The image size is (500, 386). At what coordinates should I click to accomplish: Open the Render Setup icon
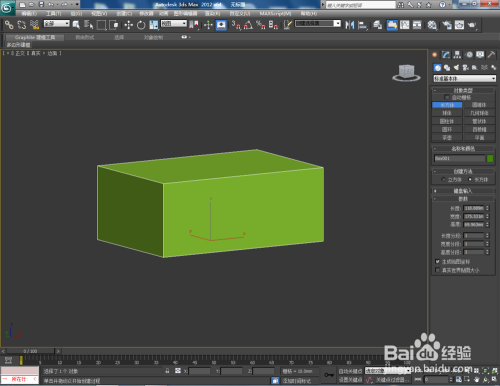447,25
